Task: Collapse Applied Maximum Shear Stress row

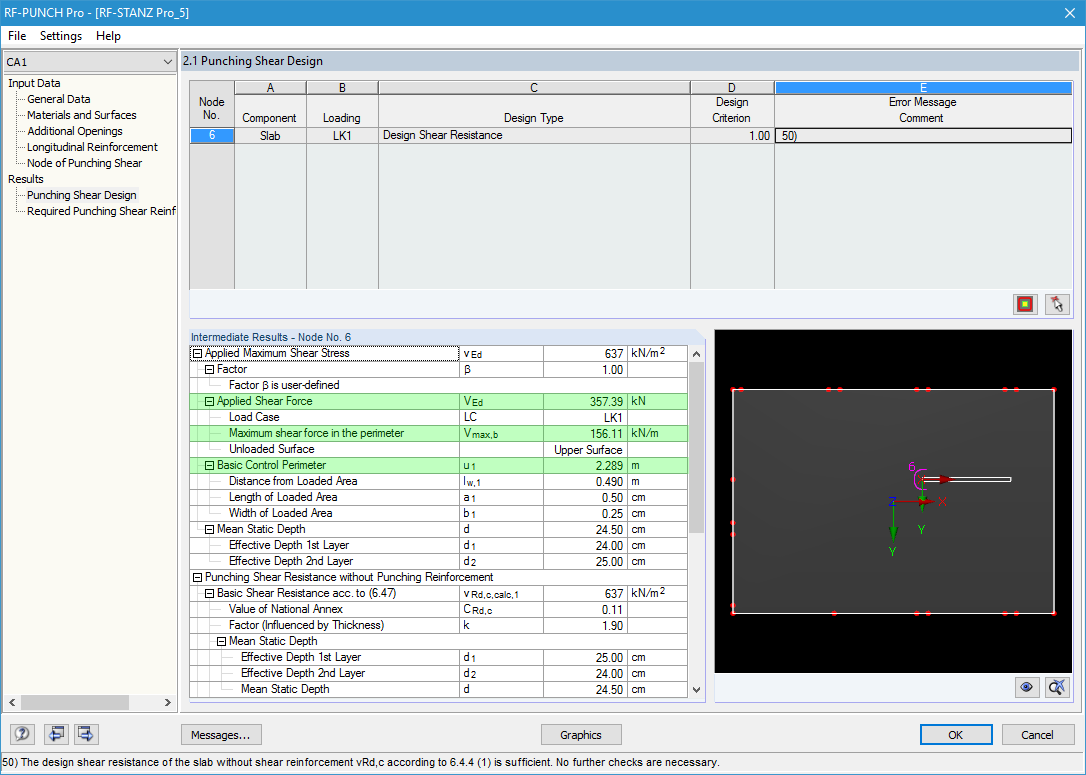Action: pyautogui.click(x=197, y=353)
